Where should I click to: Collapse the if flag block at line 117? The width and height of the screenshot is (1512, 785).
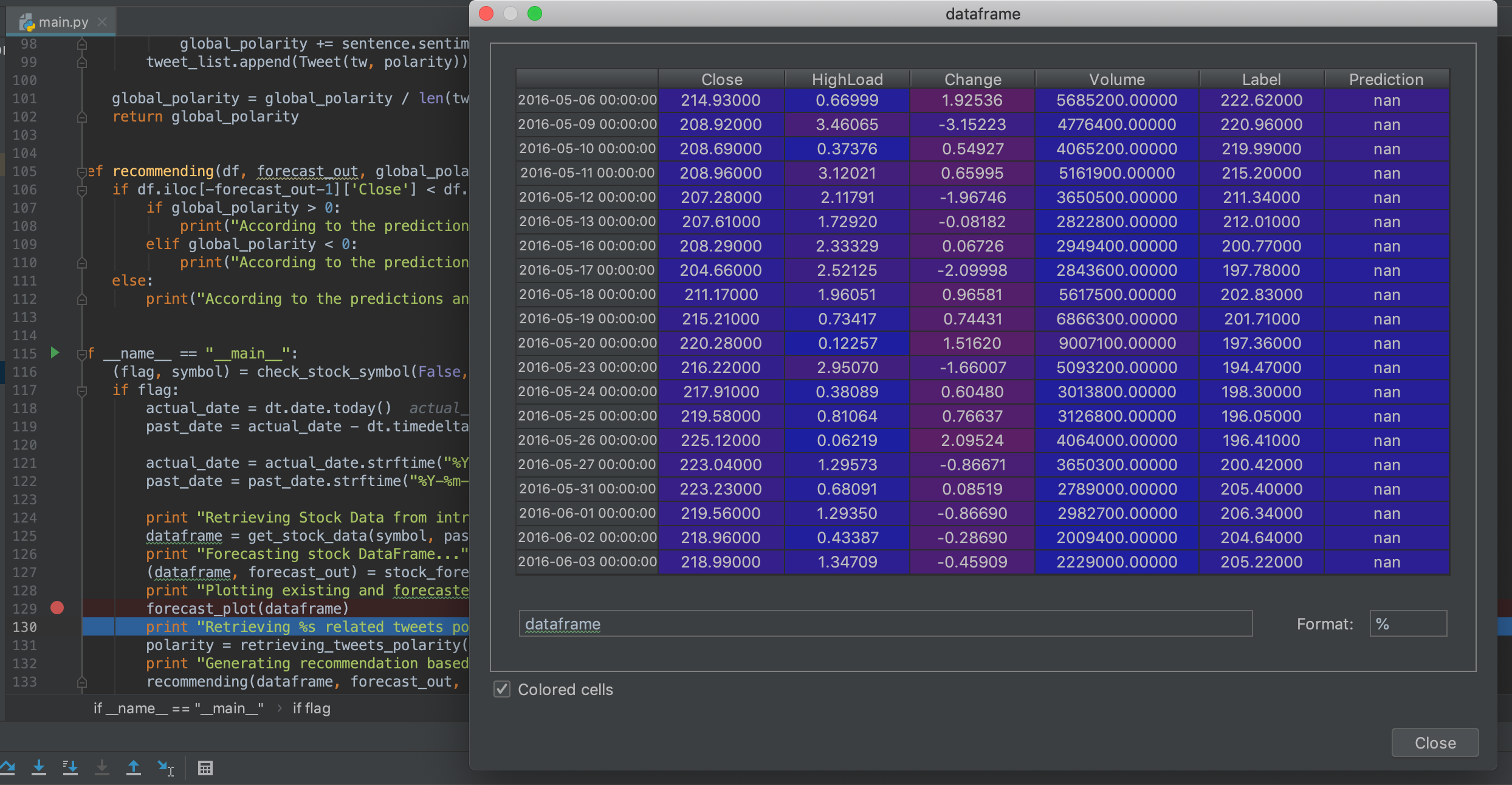82,391
